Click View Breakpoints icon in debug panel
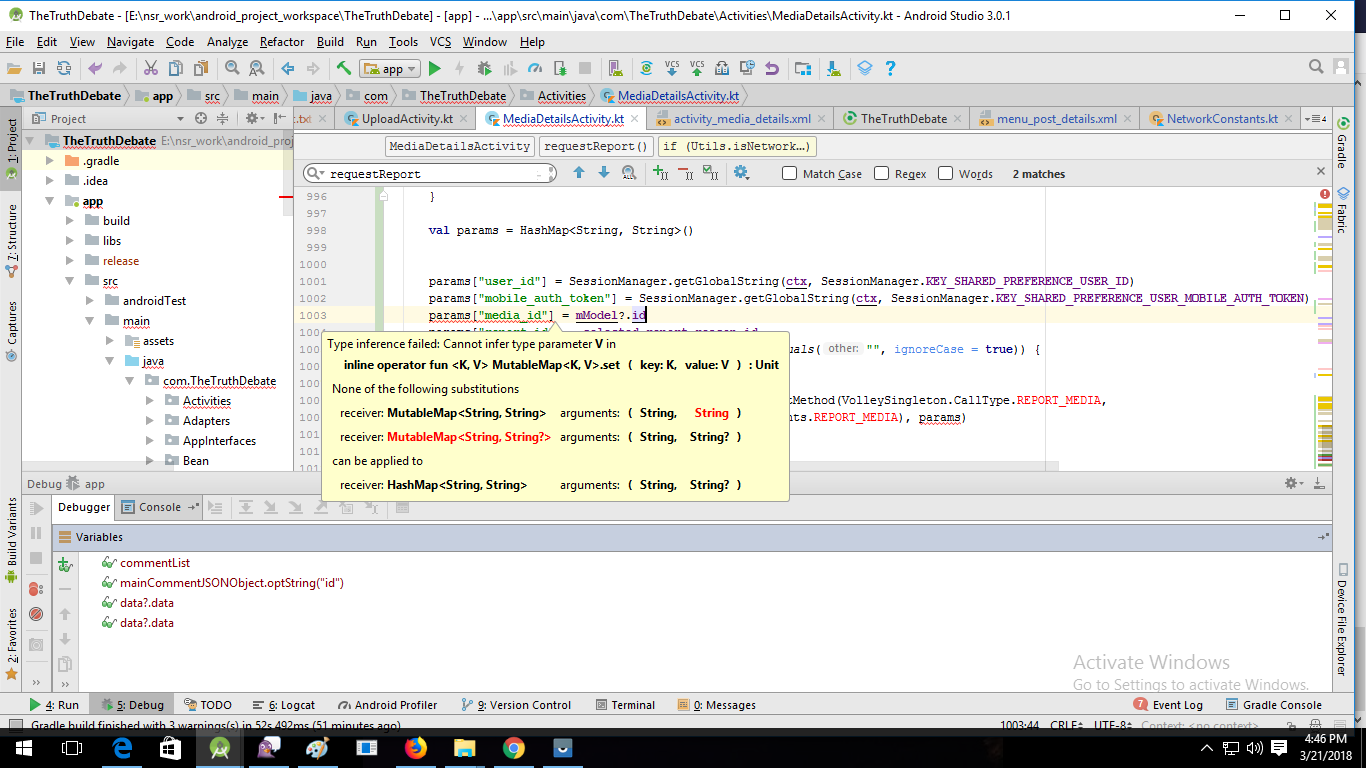 (x=36, y=588)
